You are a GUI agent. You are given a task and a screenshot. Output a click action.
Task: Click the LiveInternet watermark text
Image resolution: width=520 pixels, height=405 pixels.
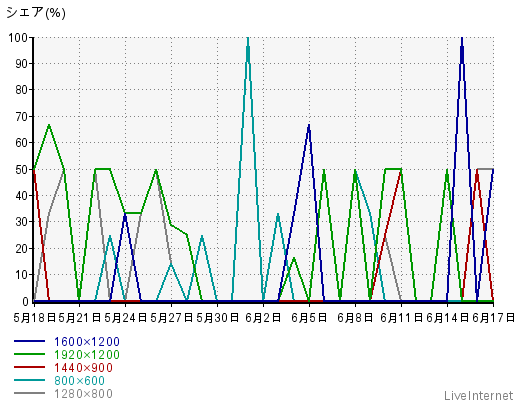point(479,396)
